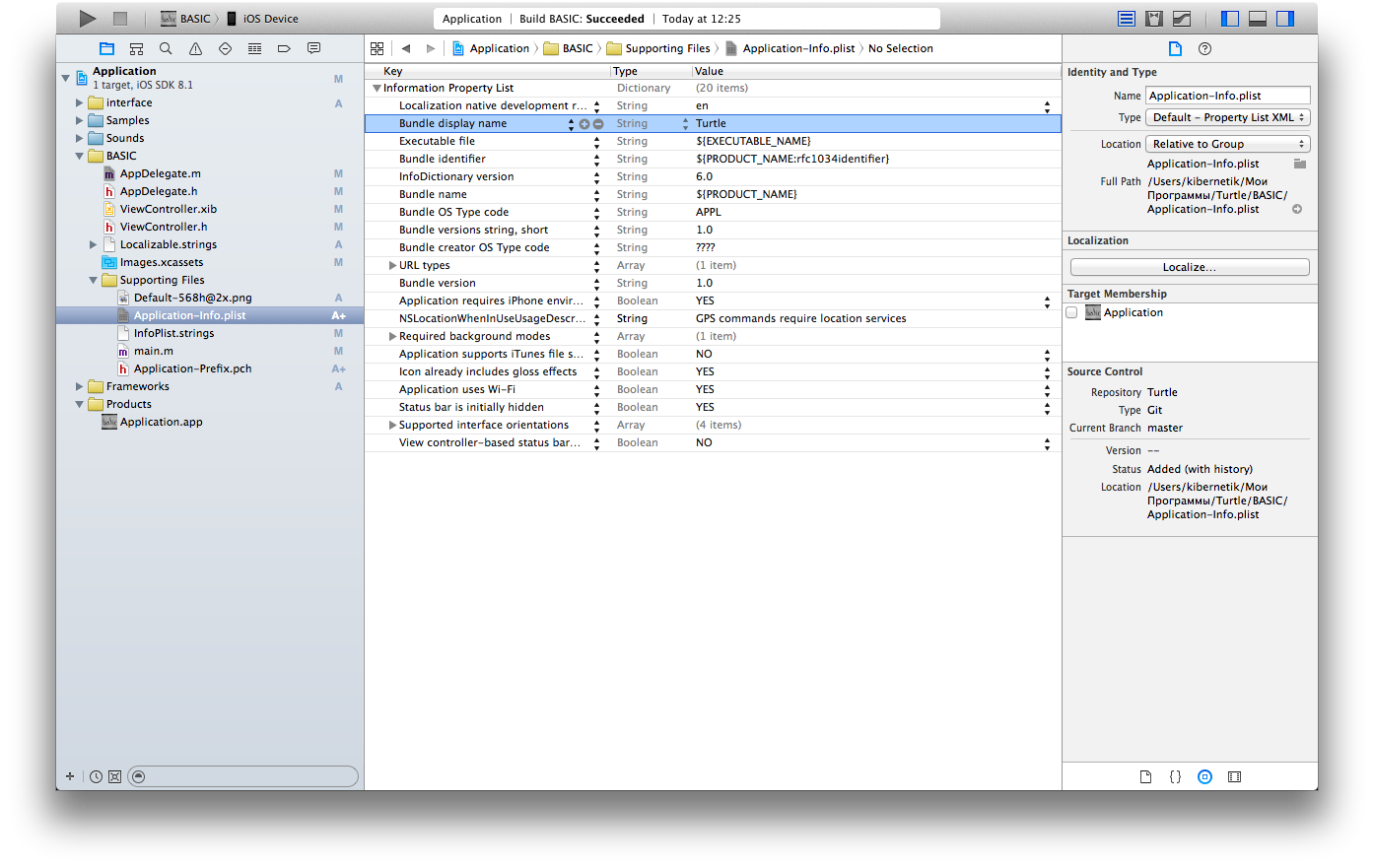
Task: Toggle Application target membership checkbox
Action: (x=1071, y=312)
